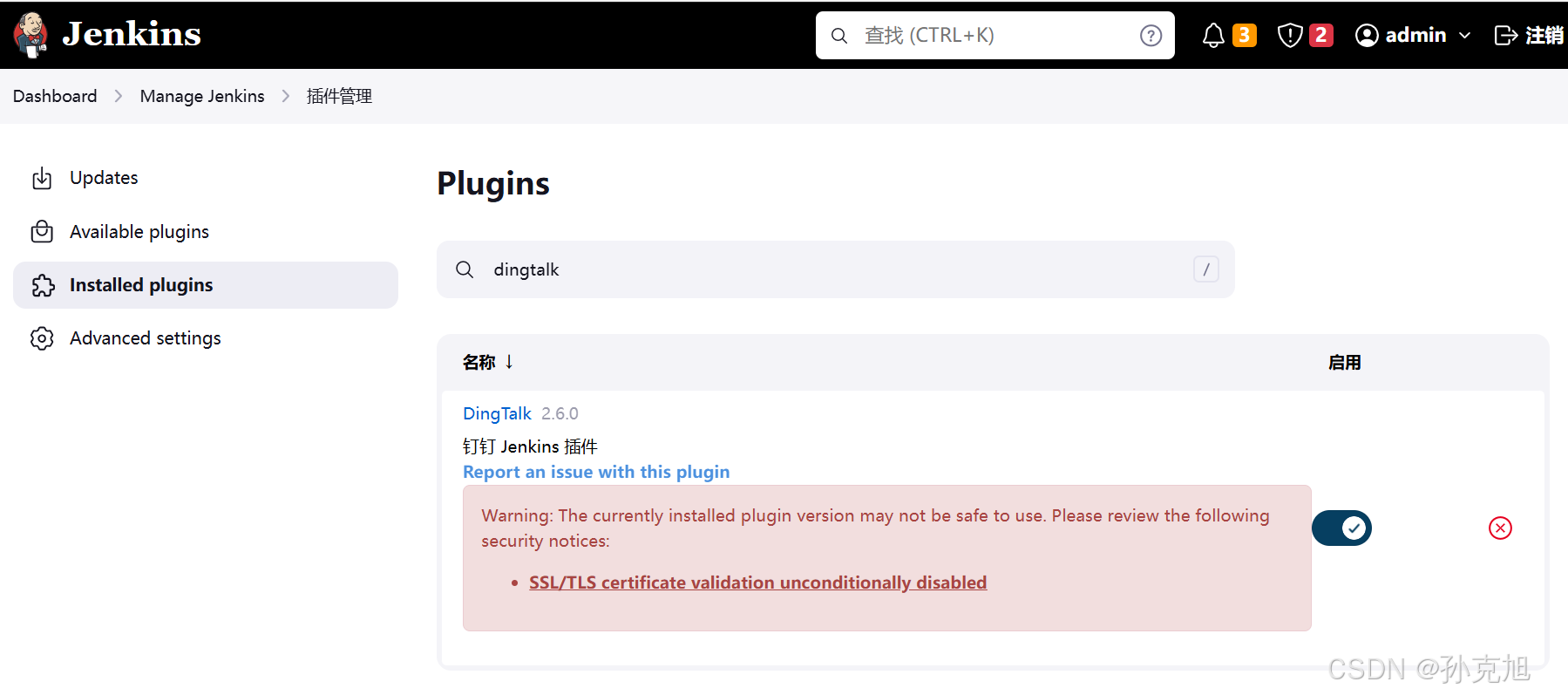Click the Jenkins butler logo

31,35
